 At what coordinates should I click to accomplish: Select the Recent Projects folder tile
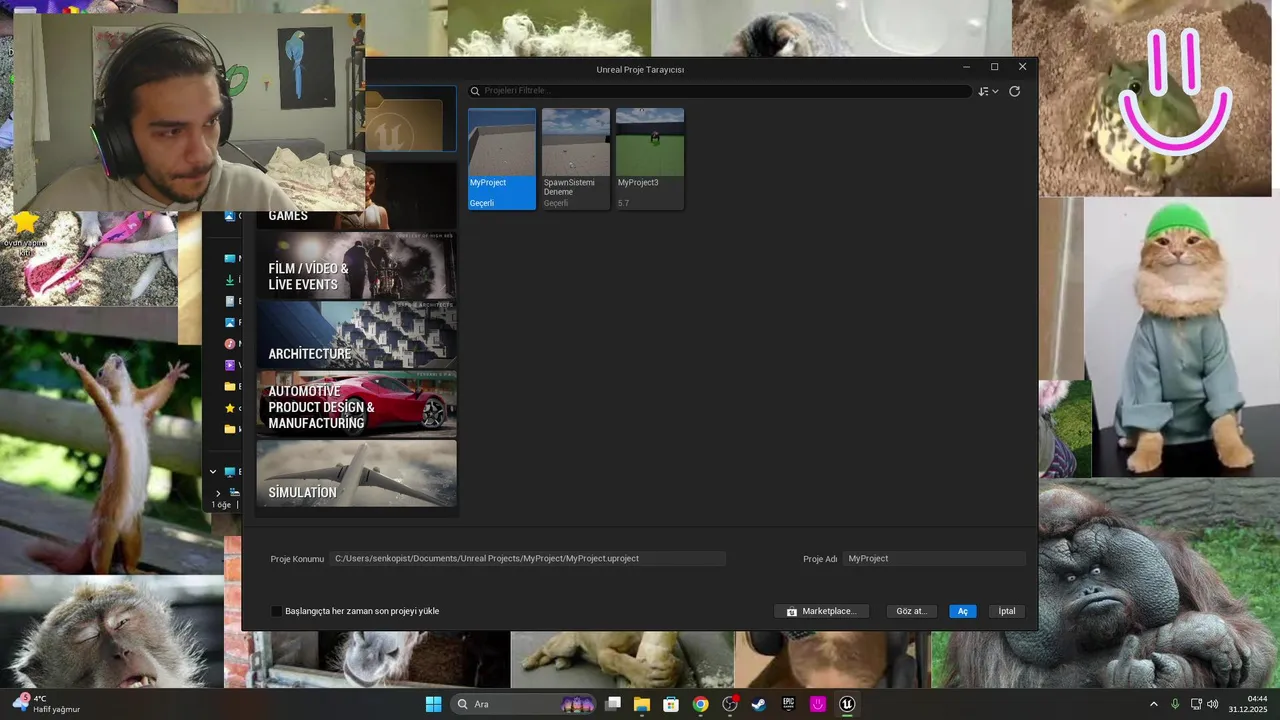coord(410,118)
